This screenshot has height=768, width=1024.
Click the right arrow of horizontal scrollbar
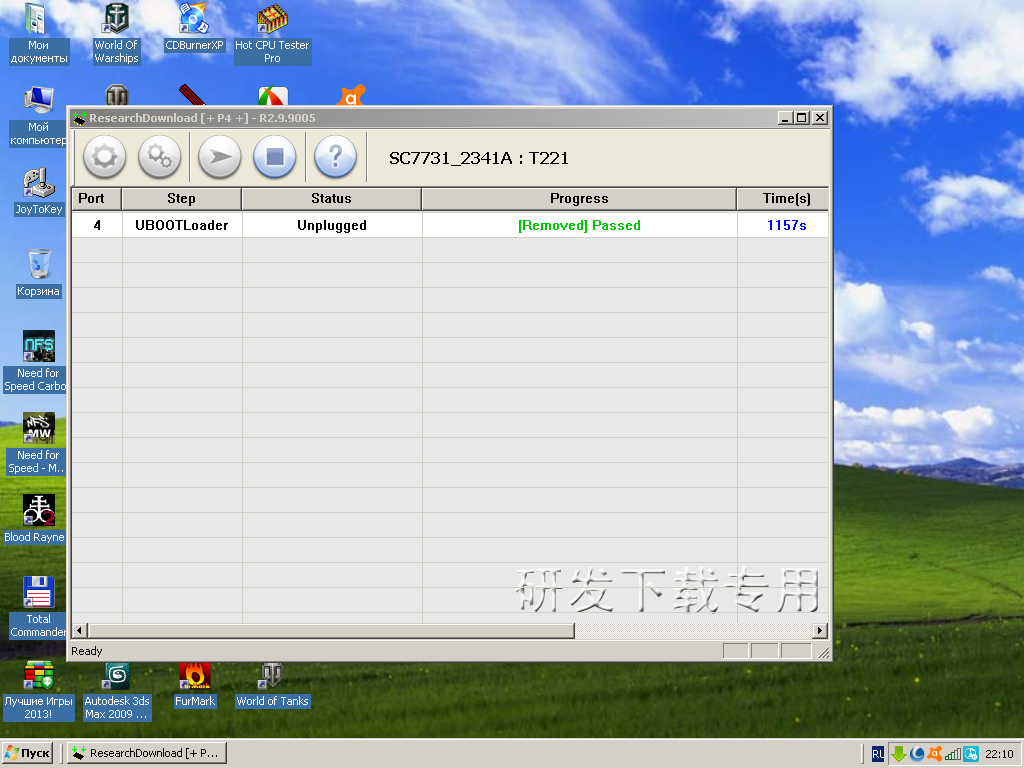tap(820, 630)
